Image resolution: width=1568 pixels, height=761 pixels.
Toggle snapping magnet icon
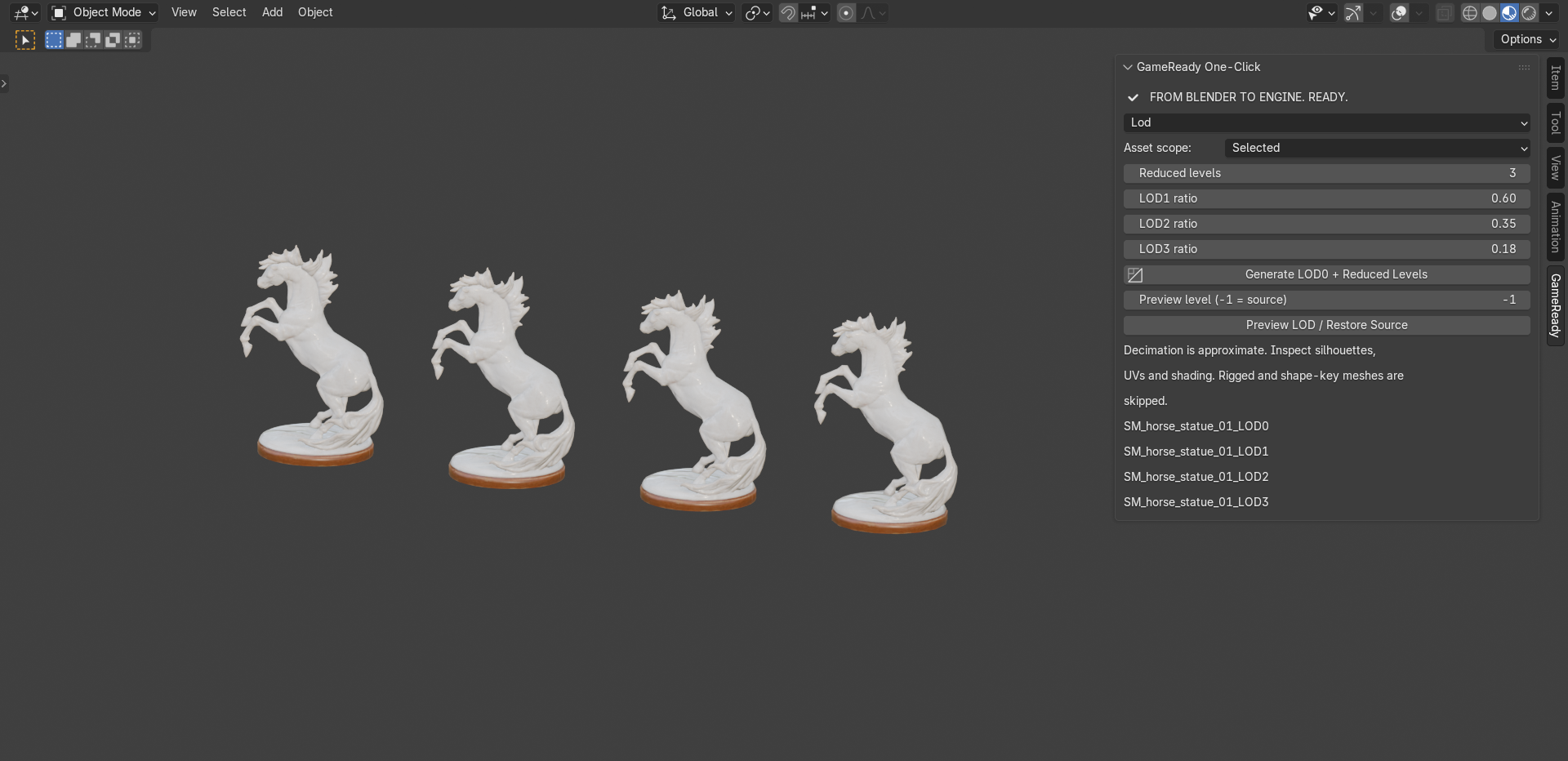pyautogui.click(x=788, y=13)
